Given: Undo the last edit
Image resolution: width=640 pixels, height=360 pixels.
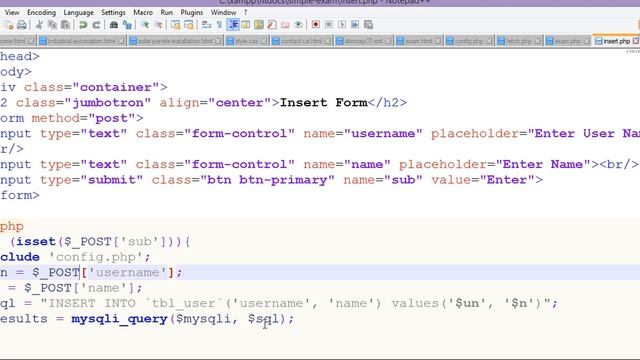Looking at the screenshot, I should (83, 25).
